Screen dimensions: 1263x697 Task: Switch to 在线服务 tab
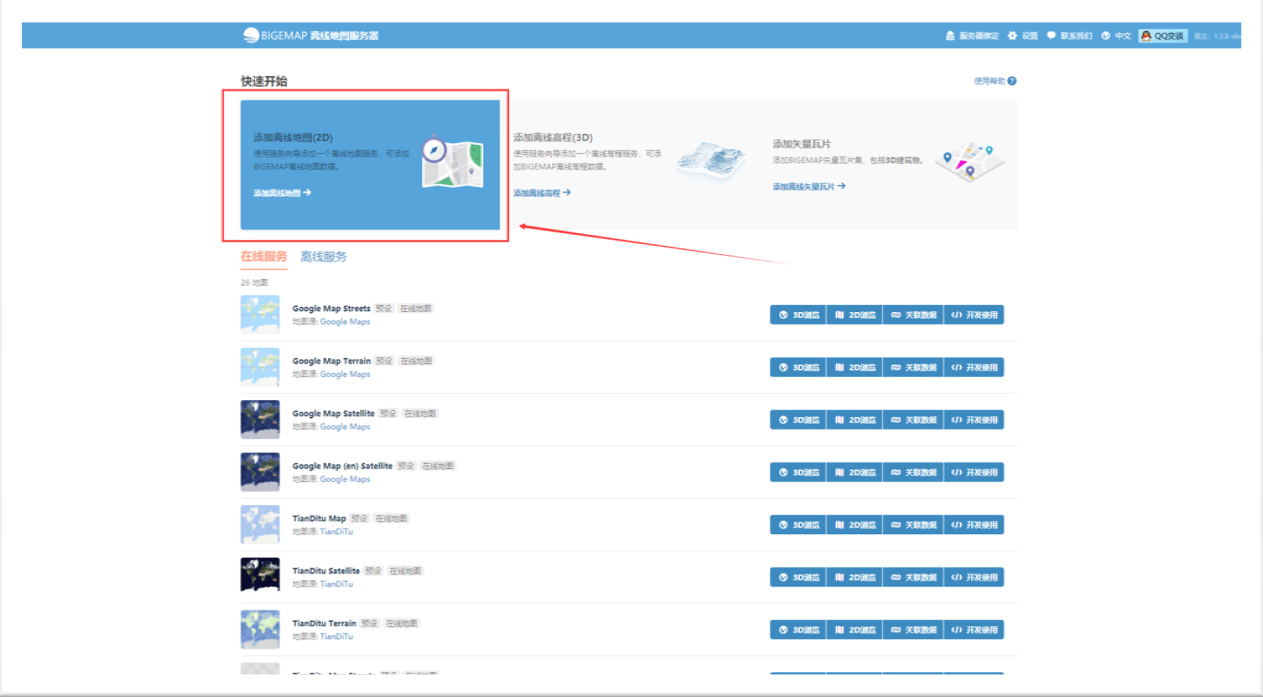click(264, 257)
